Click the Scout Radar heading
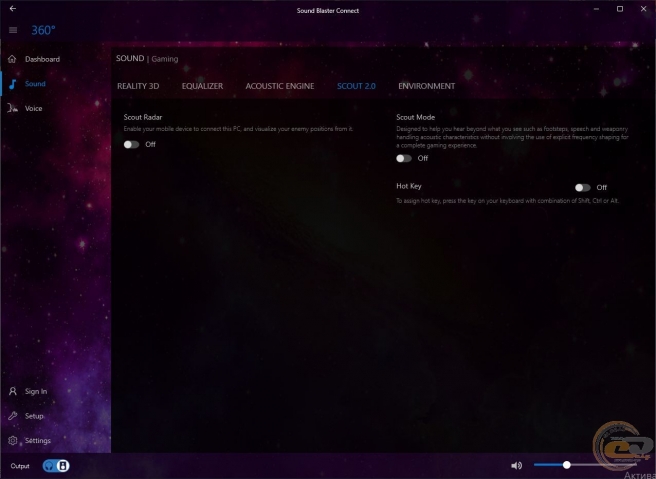This screenshot has width=656, height=479. 143,117
